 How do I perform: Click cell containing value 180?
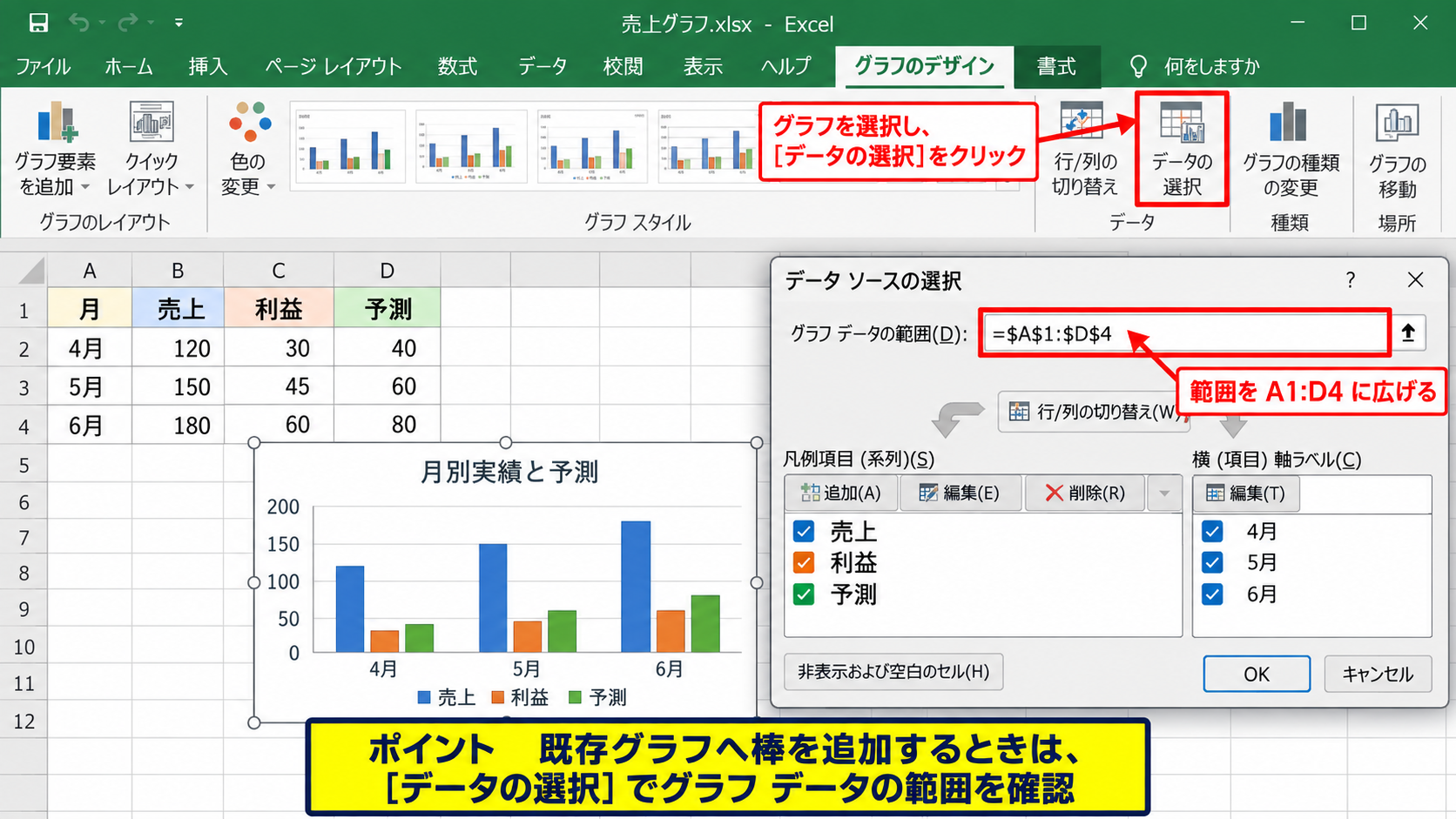[x=178, y=425]
